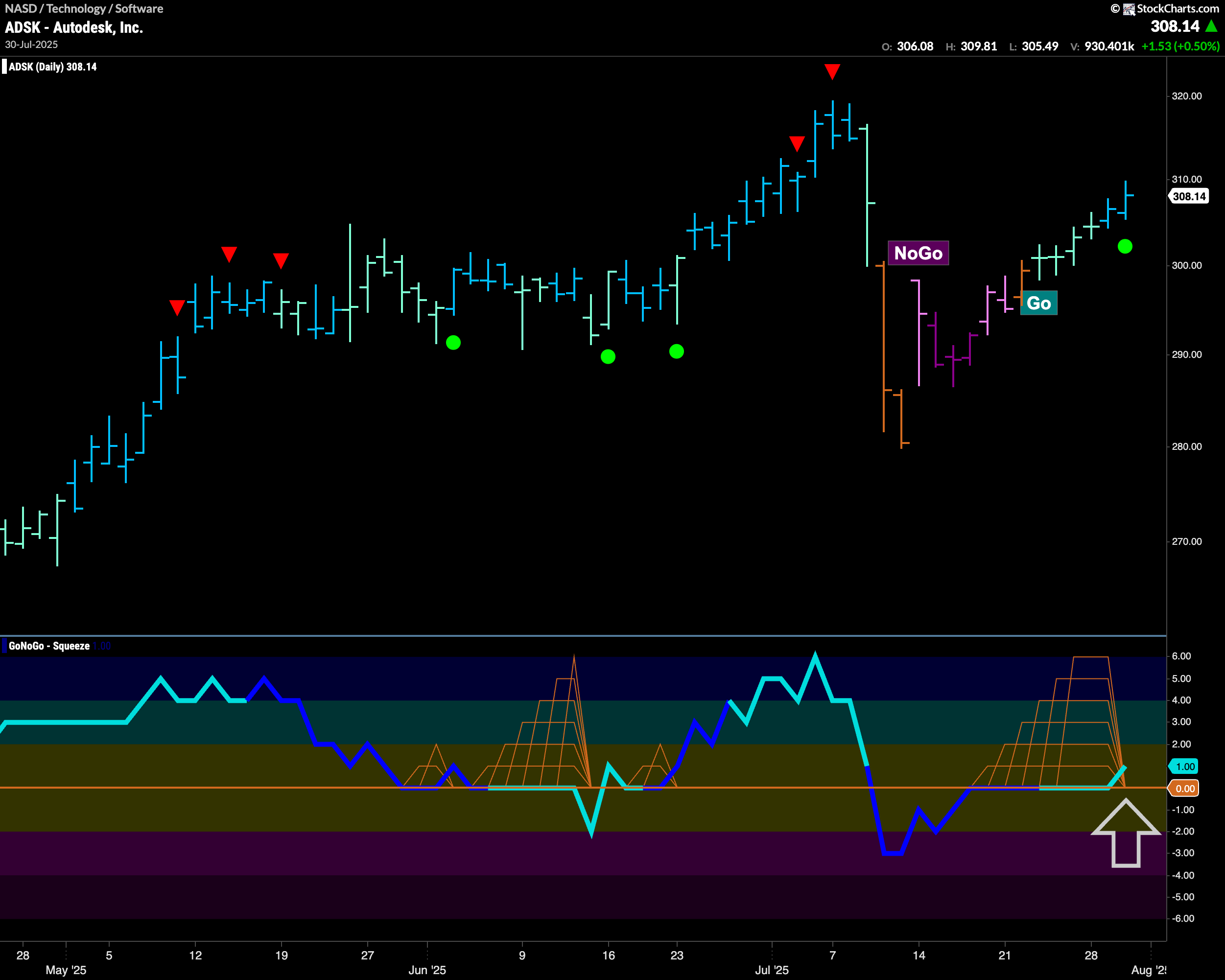This screenshot has width=1225, height=980.
Task: Click the red triangle near May 19
Action: tap(281, 261)
